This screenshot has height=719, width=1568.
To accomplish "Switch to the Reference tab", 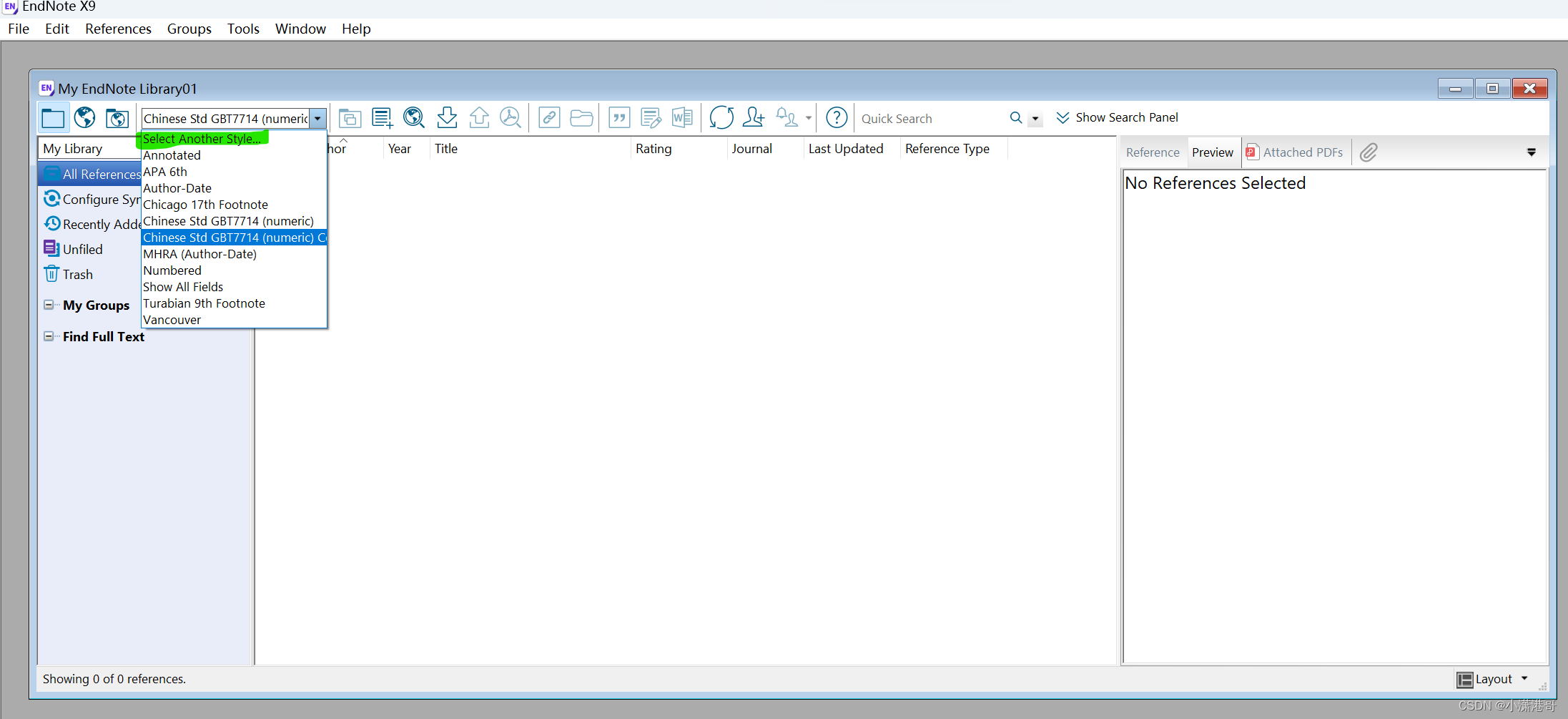I will click(1153, 152).
